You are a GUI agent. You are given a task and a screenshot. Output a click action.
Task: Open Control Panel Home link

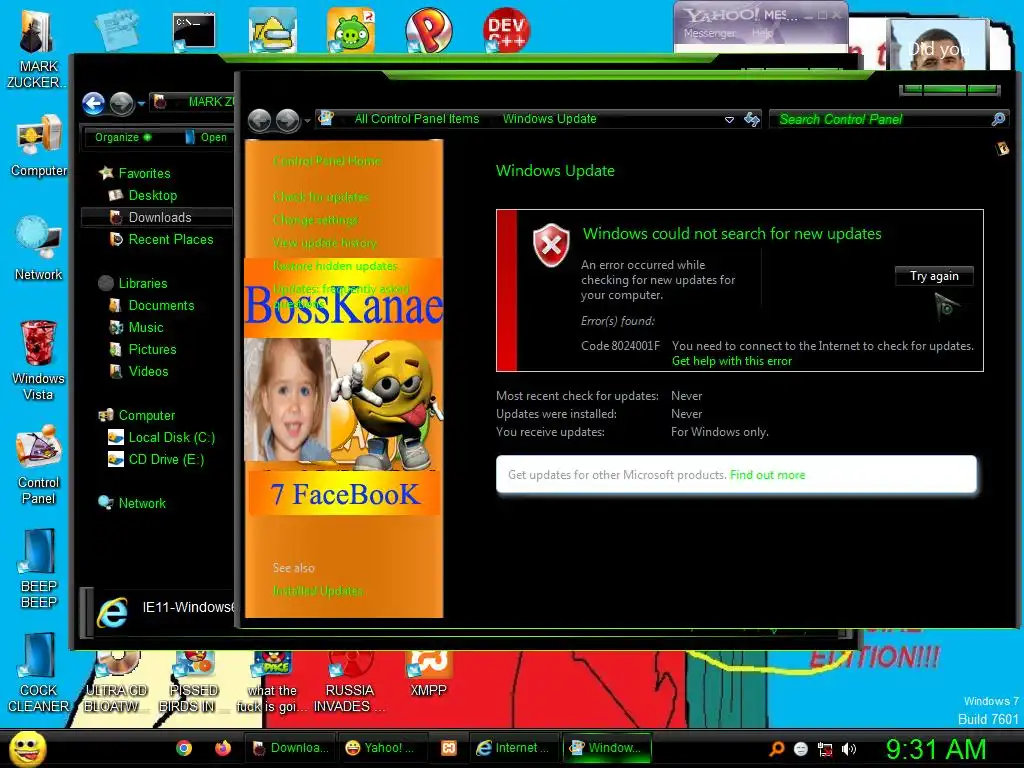click(327, 161)
